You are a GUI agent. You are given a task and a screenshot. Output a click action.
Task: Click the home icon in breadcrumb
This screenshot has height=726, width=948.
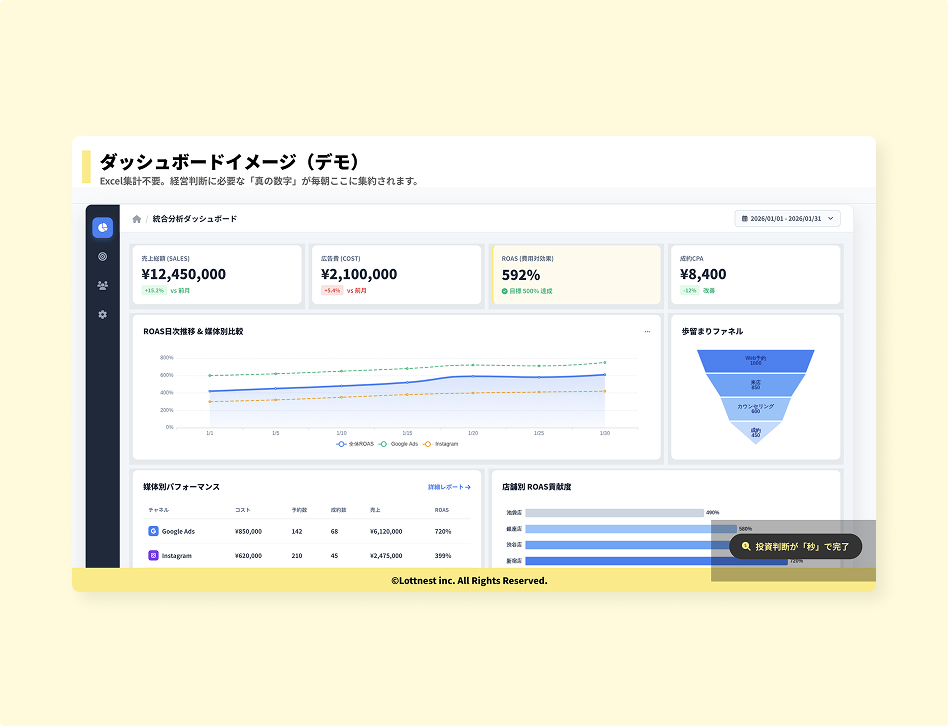coord(137,219)
